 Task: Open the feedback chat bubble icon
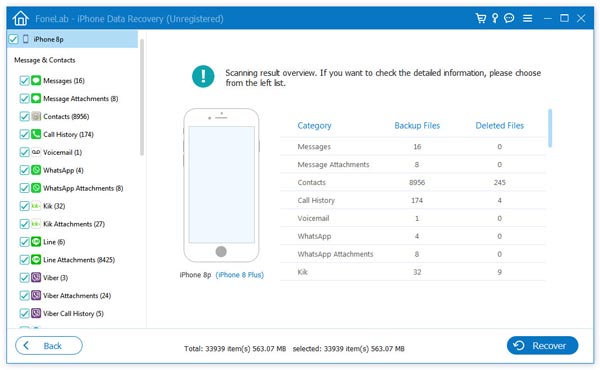point(509,18)
